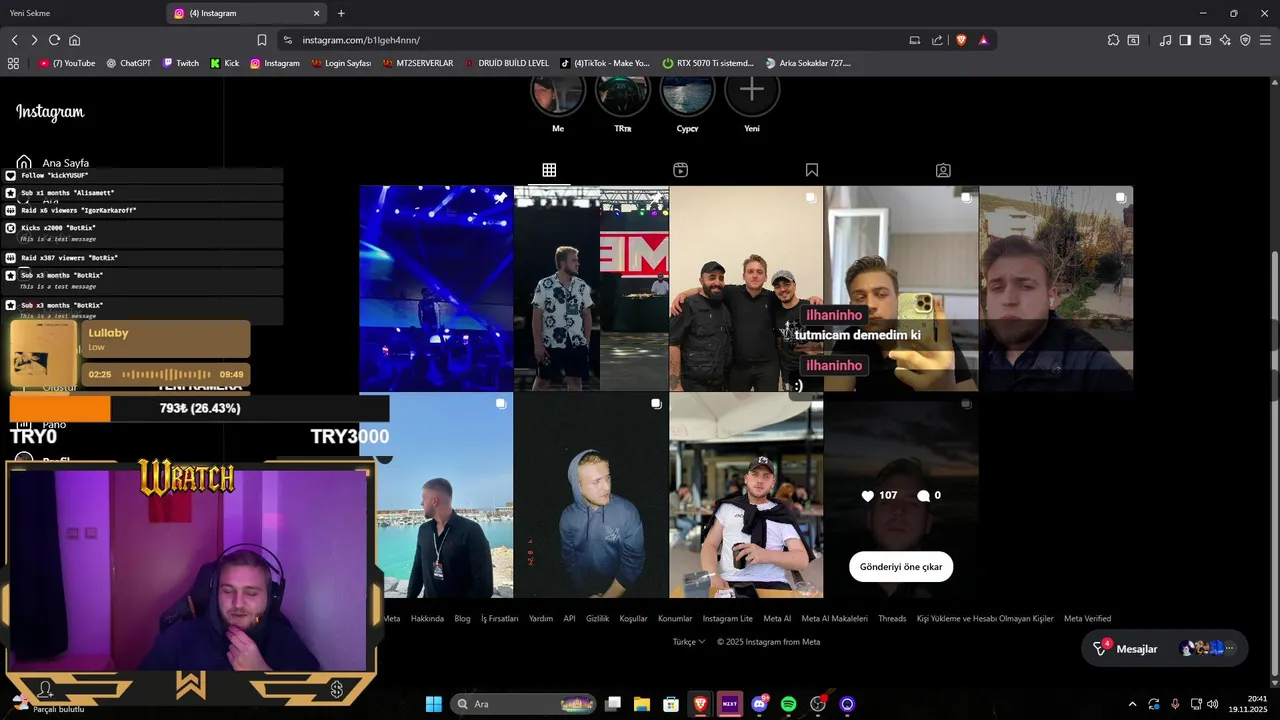Image resolution: width=1280 pixels, height=720 pixels.
Task: Open the volume control in the system tray
Action: (x=1213, y=704)
